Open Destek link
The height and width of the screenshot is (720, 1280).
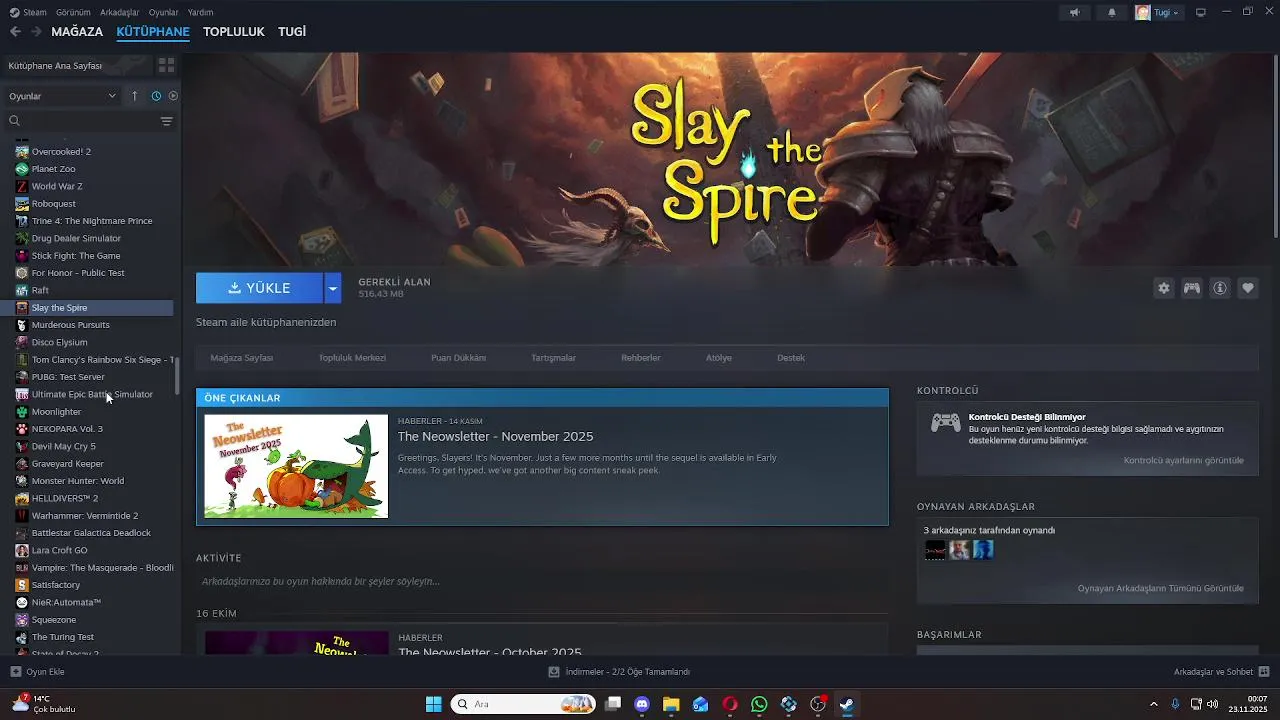791,358
